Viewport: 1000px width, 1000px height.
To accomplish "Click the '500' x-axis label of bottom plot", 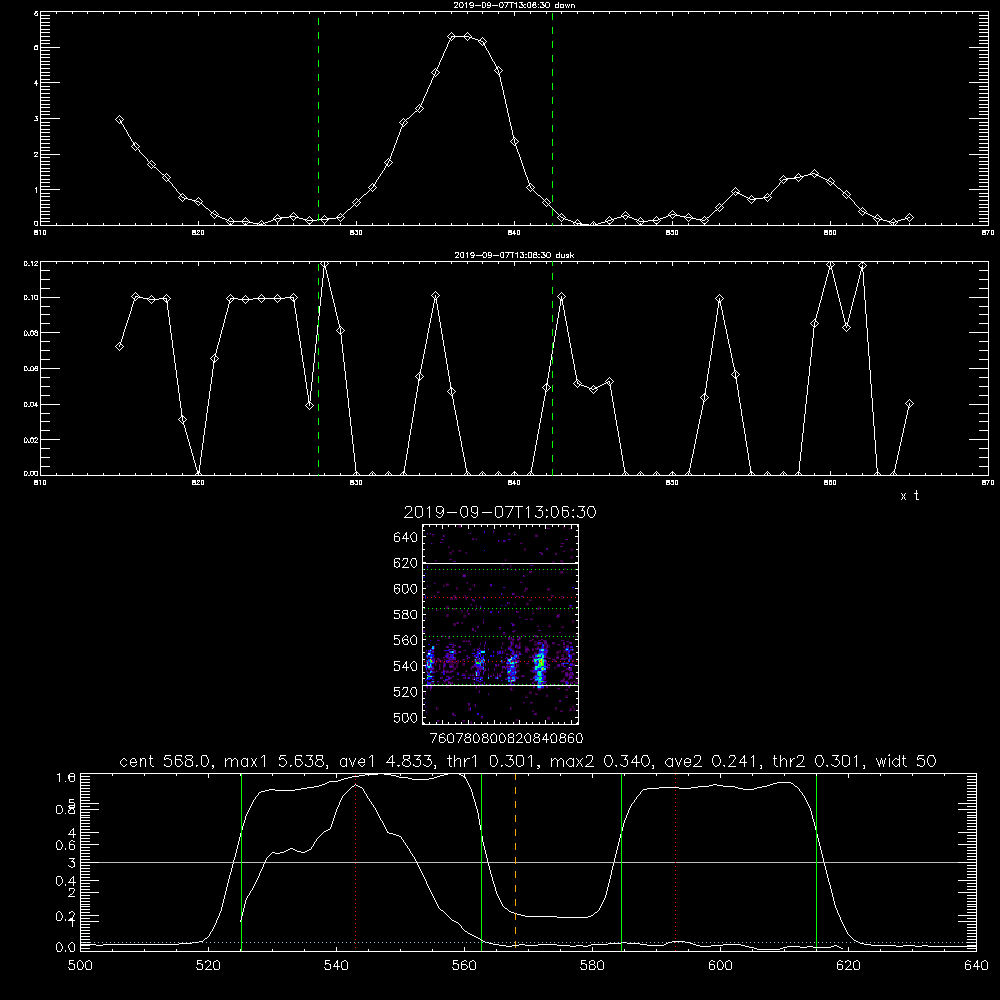I will 80,966.
